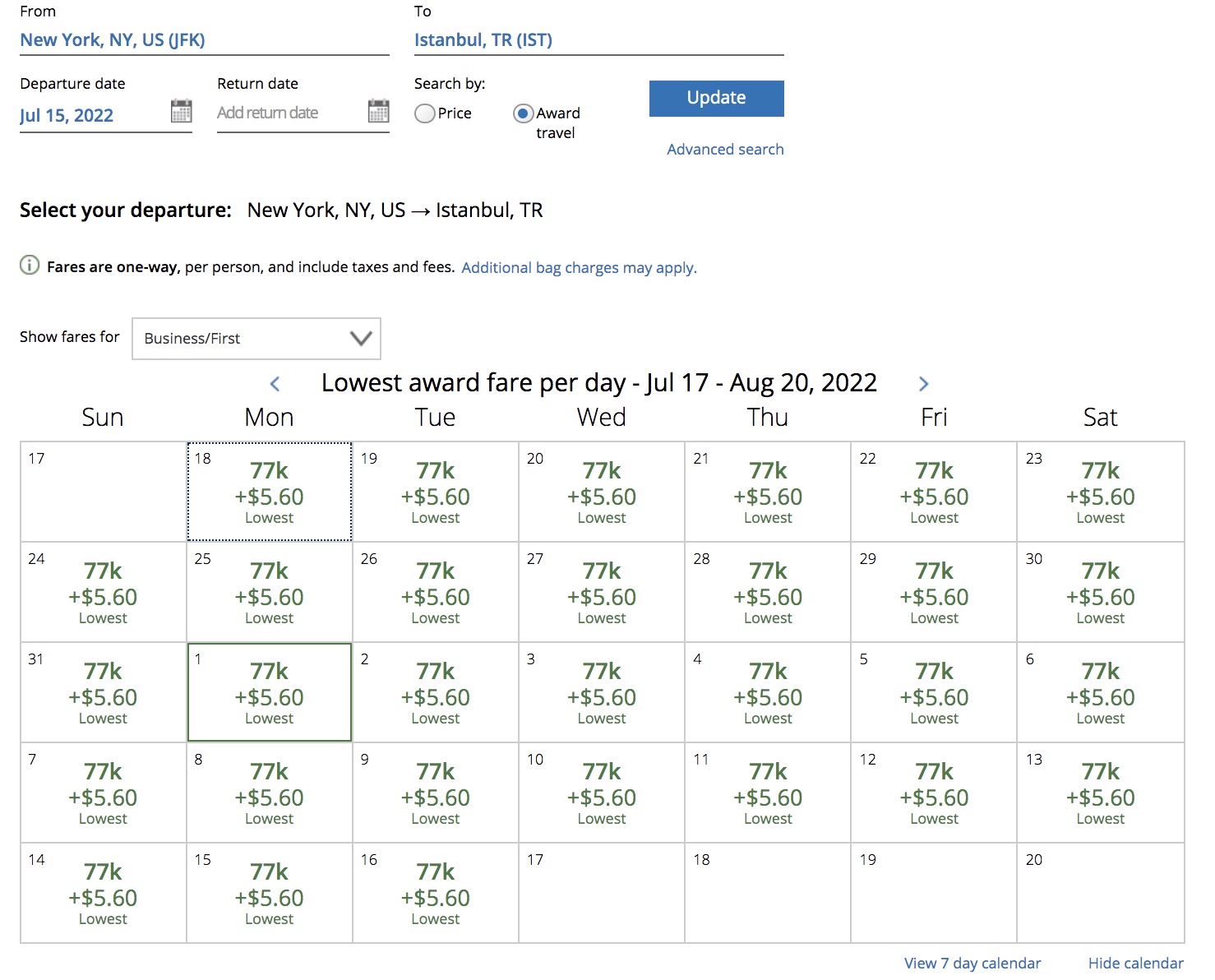
Task: Open the return date calendar icon
Action: pyautogui.click(x=378, y=111)
